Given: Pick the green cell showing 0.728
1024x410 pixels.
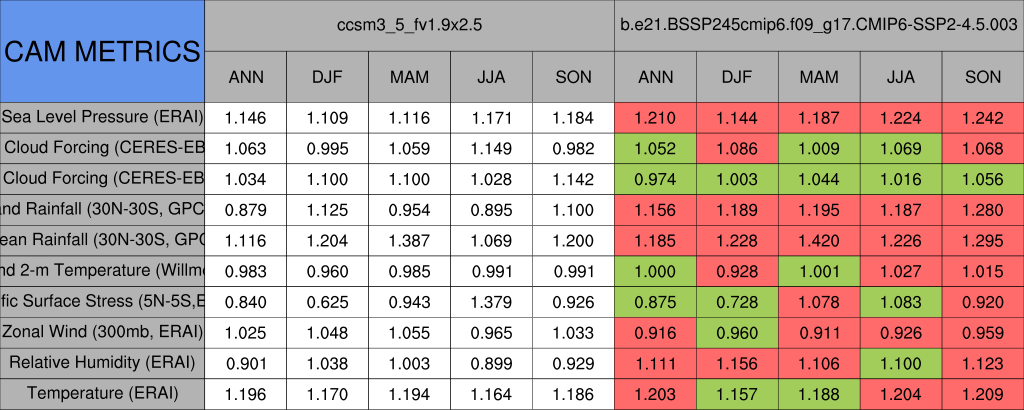Looking at the screenshot, I should click(737, 301).
